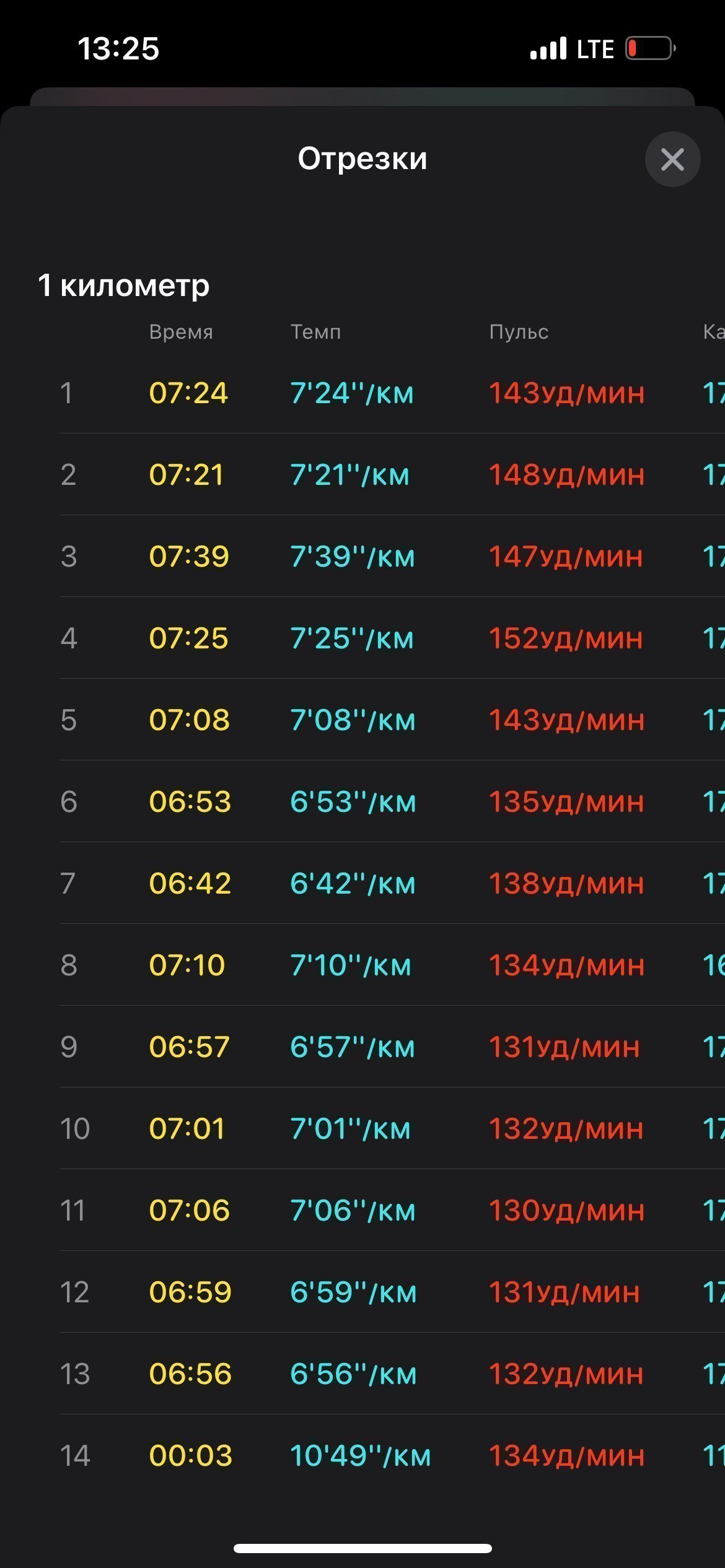Tap the LTE signal strength indicator

(x=548, y=48)
